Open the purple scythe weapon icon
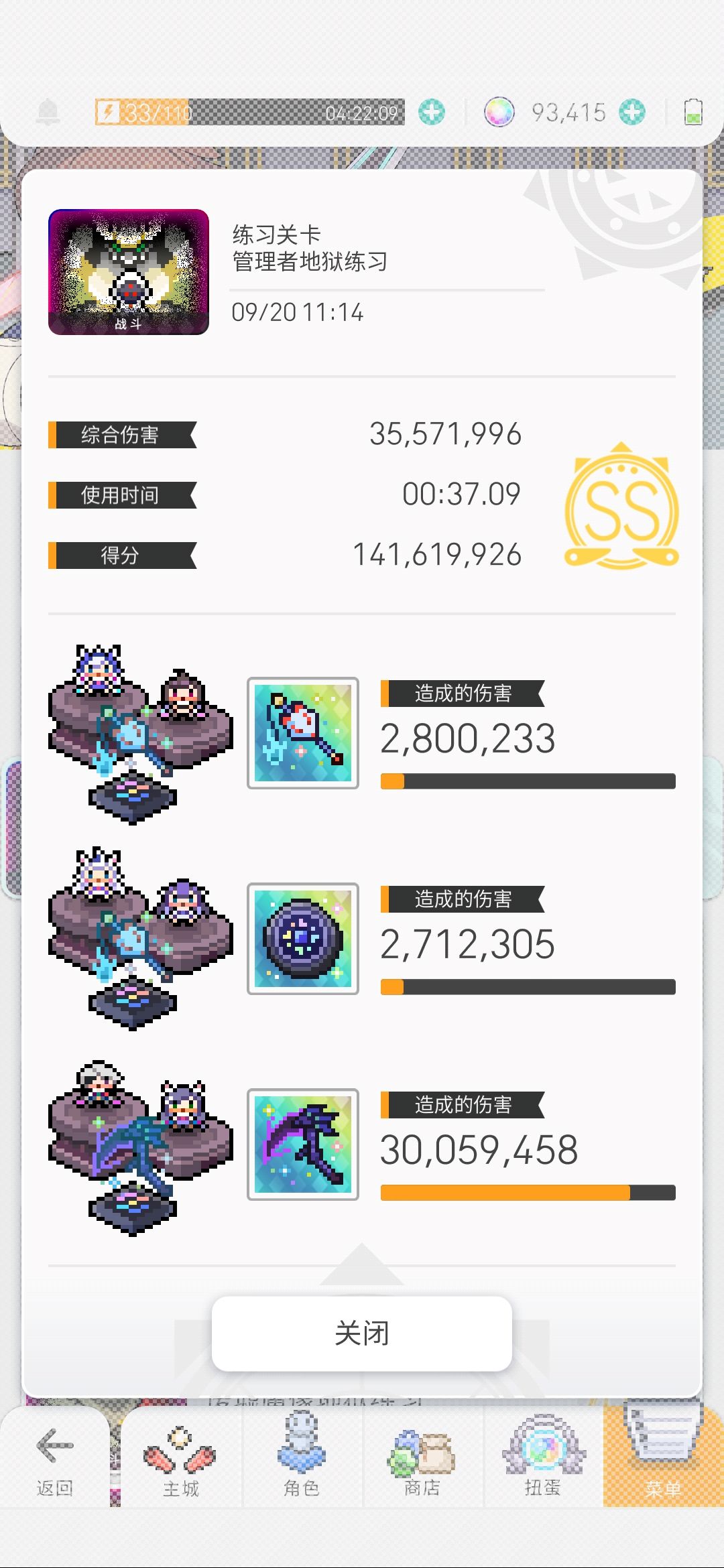Viewport: 724px width, 1568px height. tap(303, 1145)
